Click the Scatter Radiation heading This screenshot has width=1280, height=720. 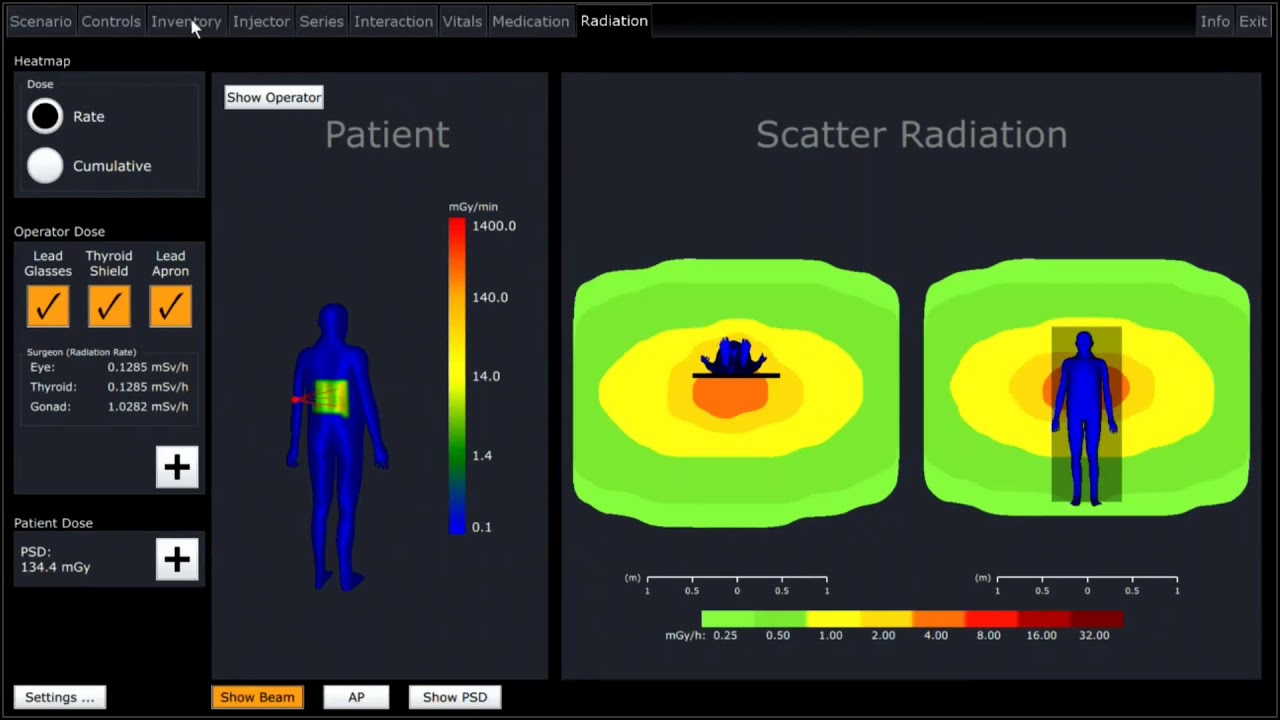click(x=911, y=135)
